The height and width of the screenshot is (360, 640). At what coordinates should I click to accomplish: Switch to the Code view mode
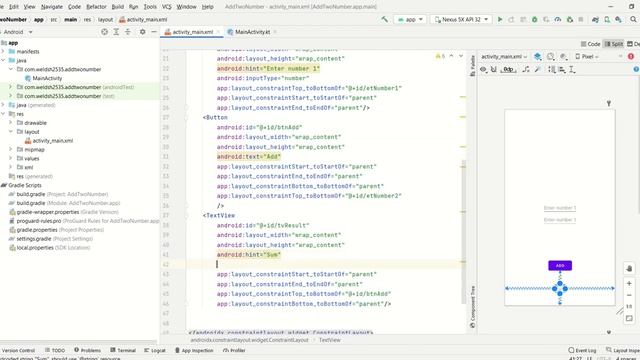(590, 44)
